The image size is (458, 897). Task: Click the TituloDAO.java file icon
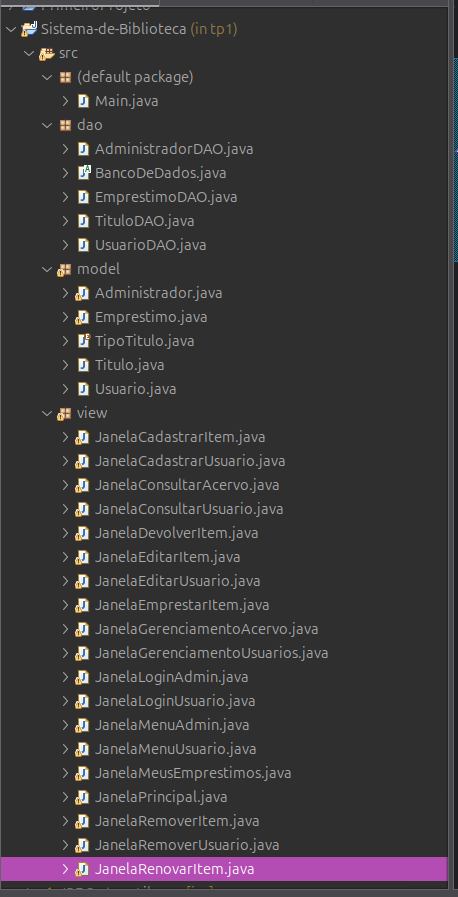pos(83,221)
